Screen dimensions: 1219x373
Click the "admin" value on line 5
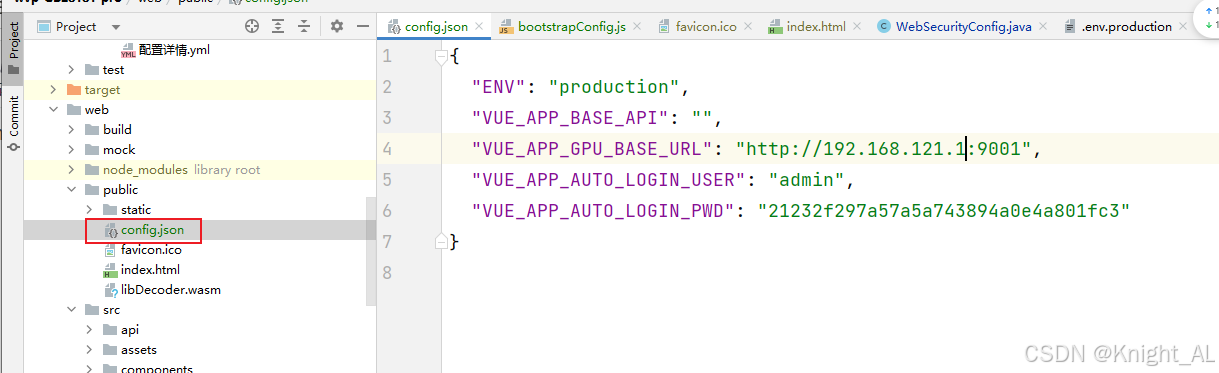click(807, 180)
